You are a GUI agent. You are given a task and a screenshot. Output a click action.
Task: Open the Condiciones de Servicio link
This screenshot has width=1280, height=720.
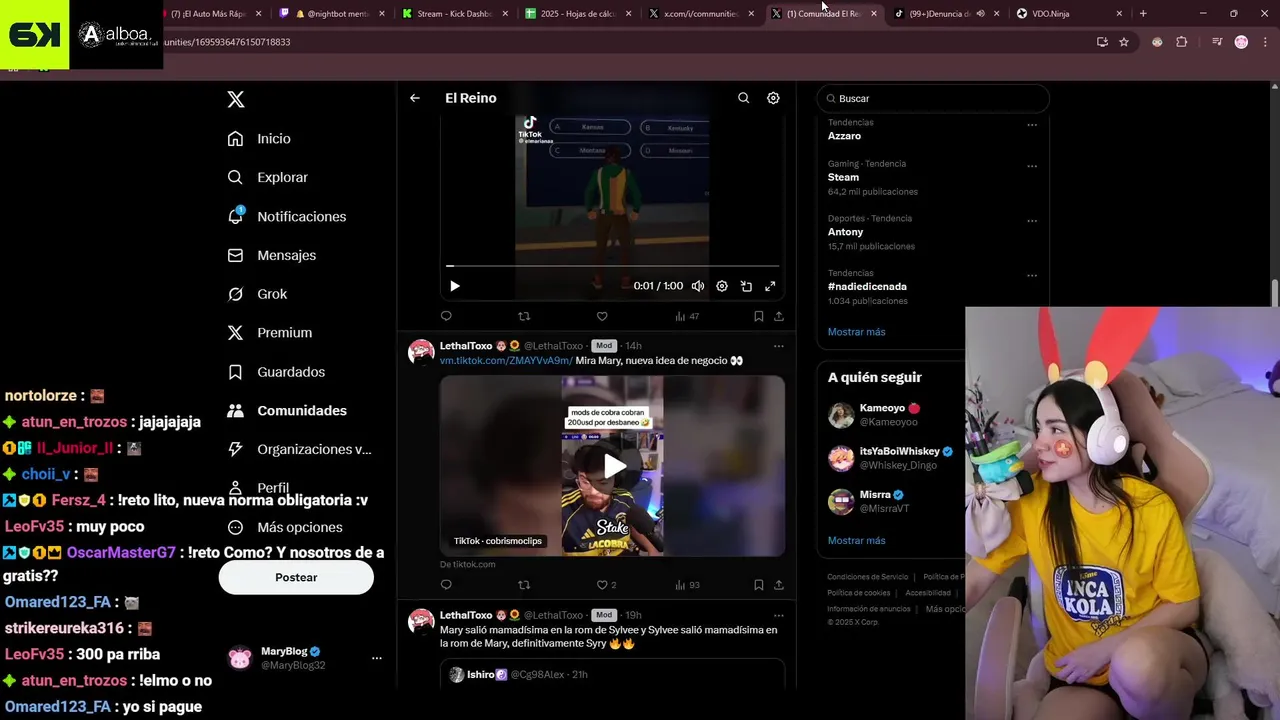tap(867, 577)
